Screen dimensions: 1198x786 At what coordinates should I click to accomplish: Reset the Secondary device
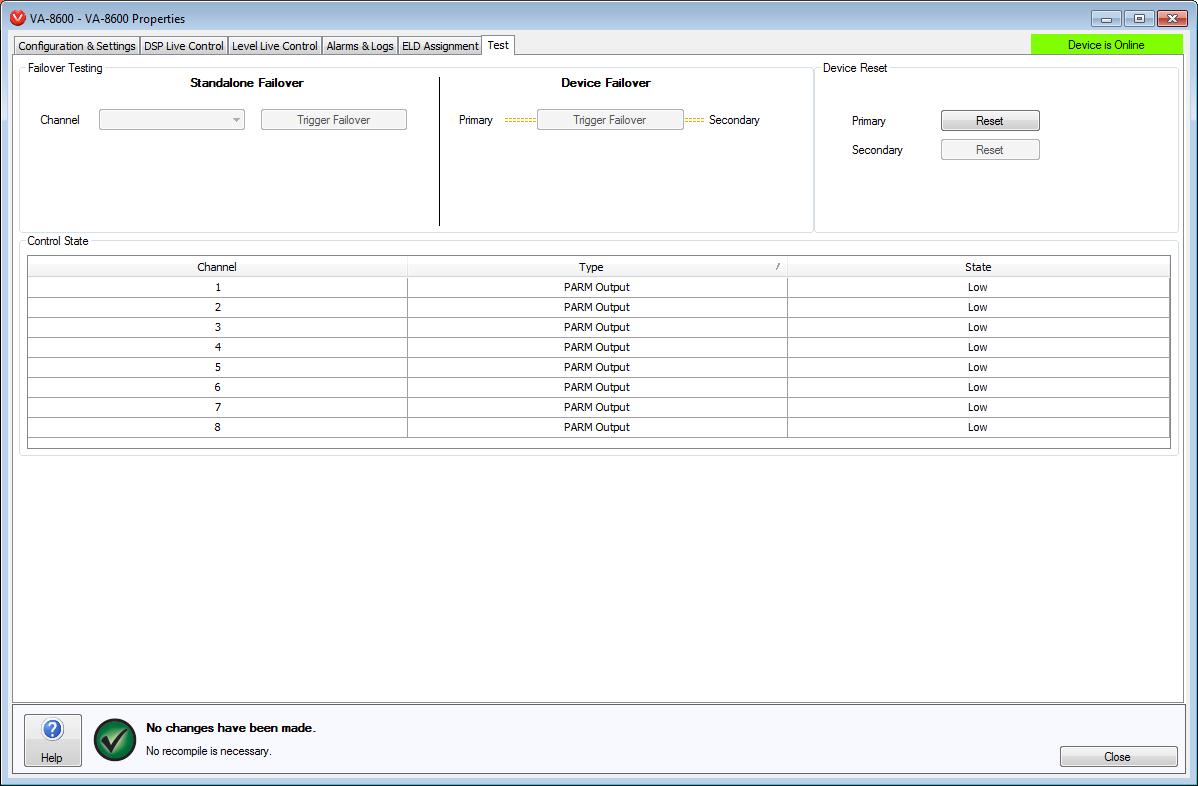(989, 150)
